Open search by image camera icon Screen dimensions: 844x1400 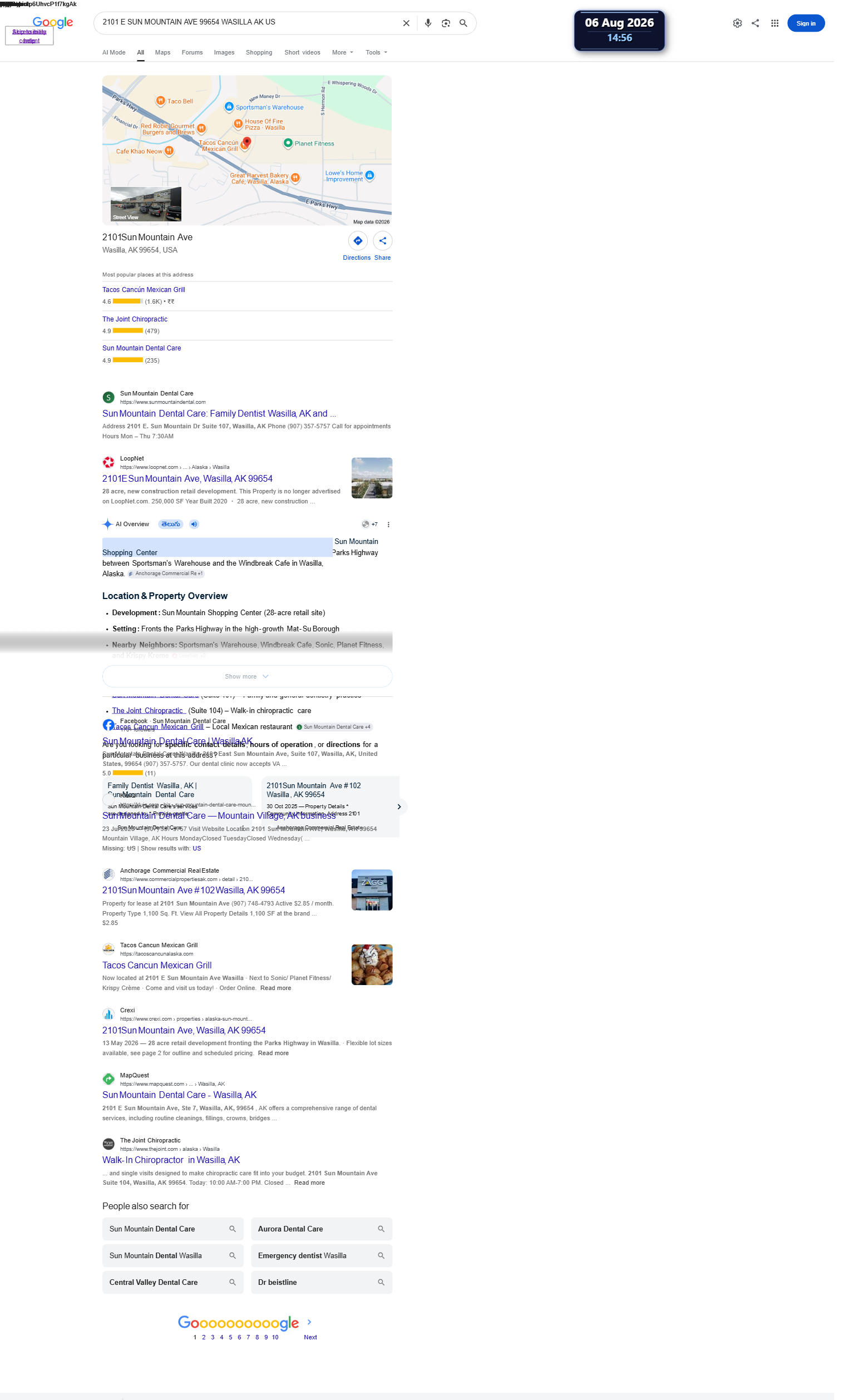coord(446,23)
